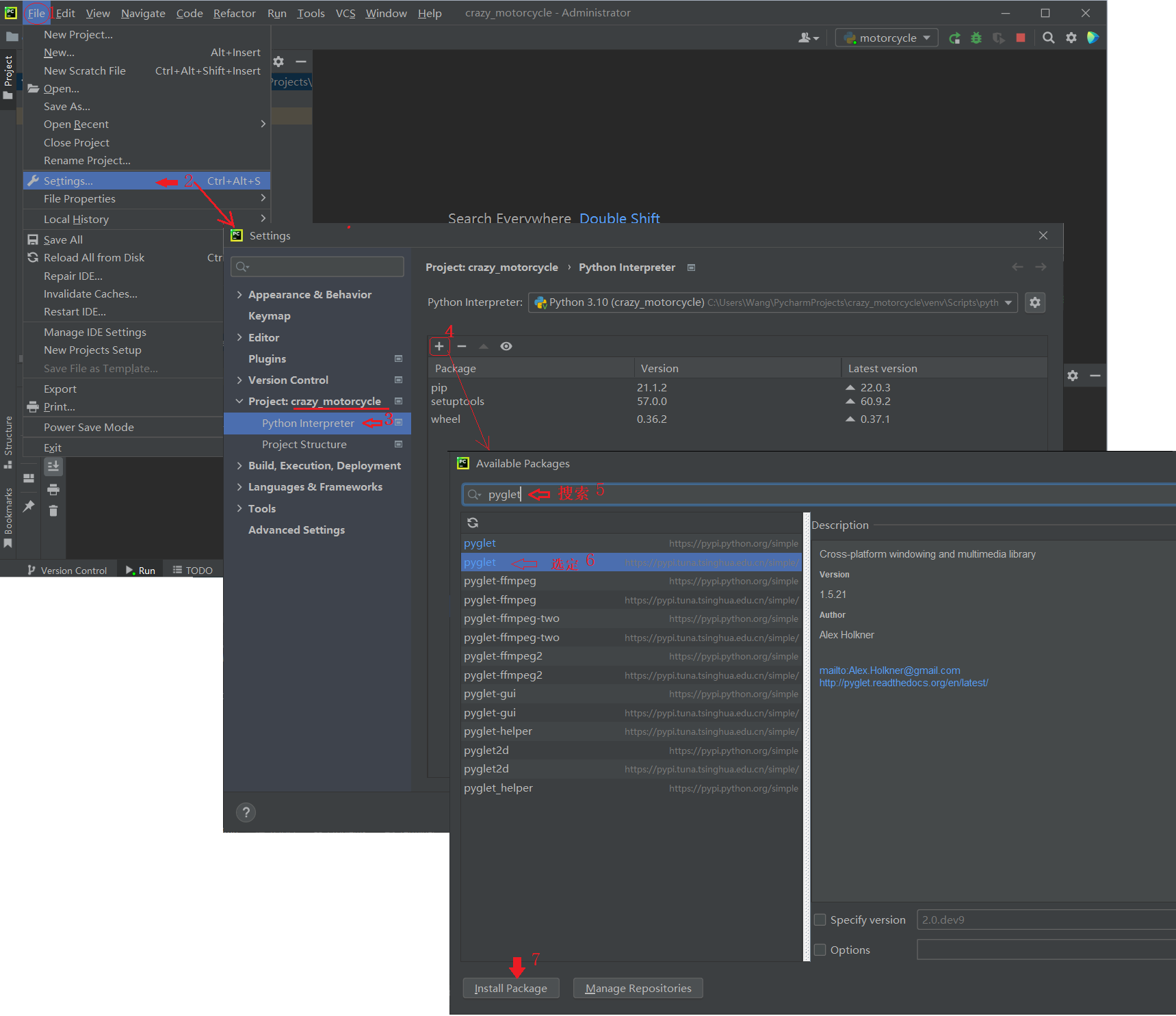The height and width of the screenshot is (1016, 1176).
Task: Choose Invalidate Caches... menu entry
Action: tap(90, 294)
